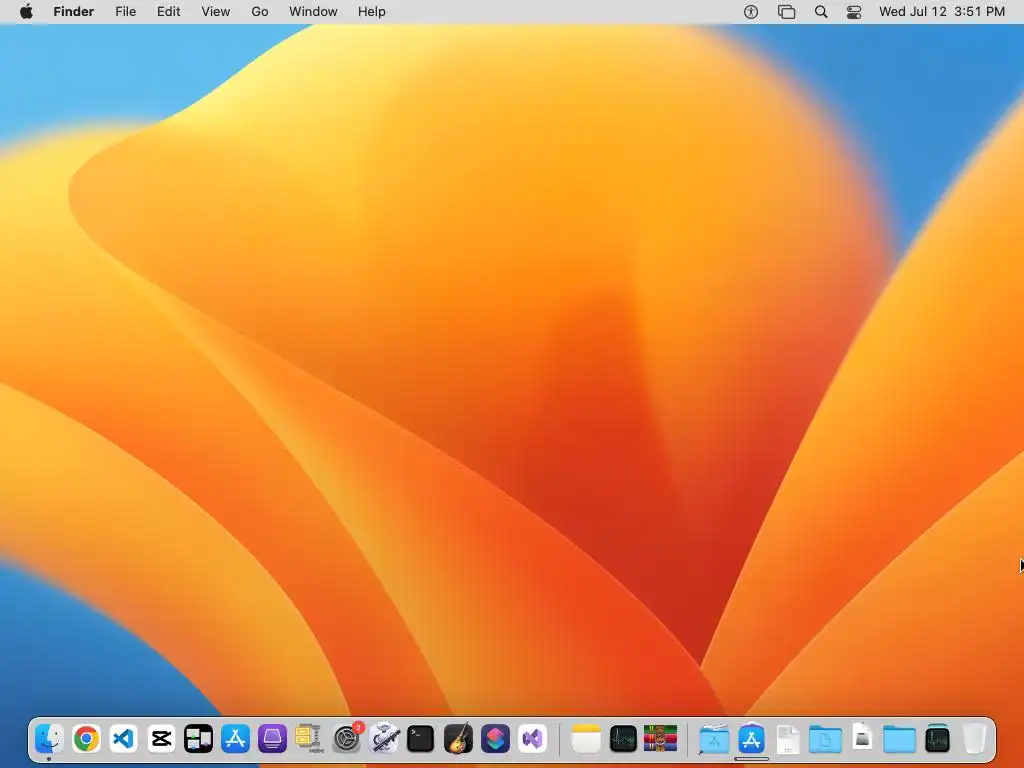Open the plain blue folder in the Dock
The height and width of the screenshot is (768, 1024).
click(x=899, y=739)
